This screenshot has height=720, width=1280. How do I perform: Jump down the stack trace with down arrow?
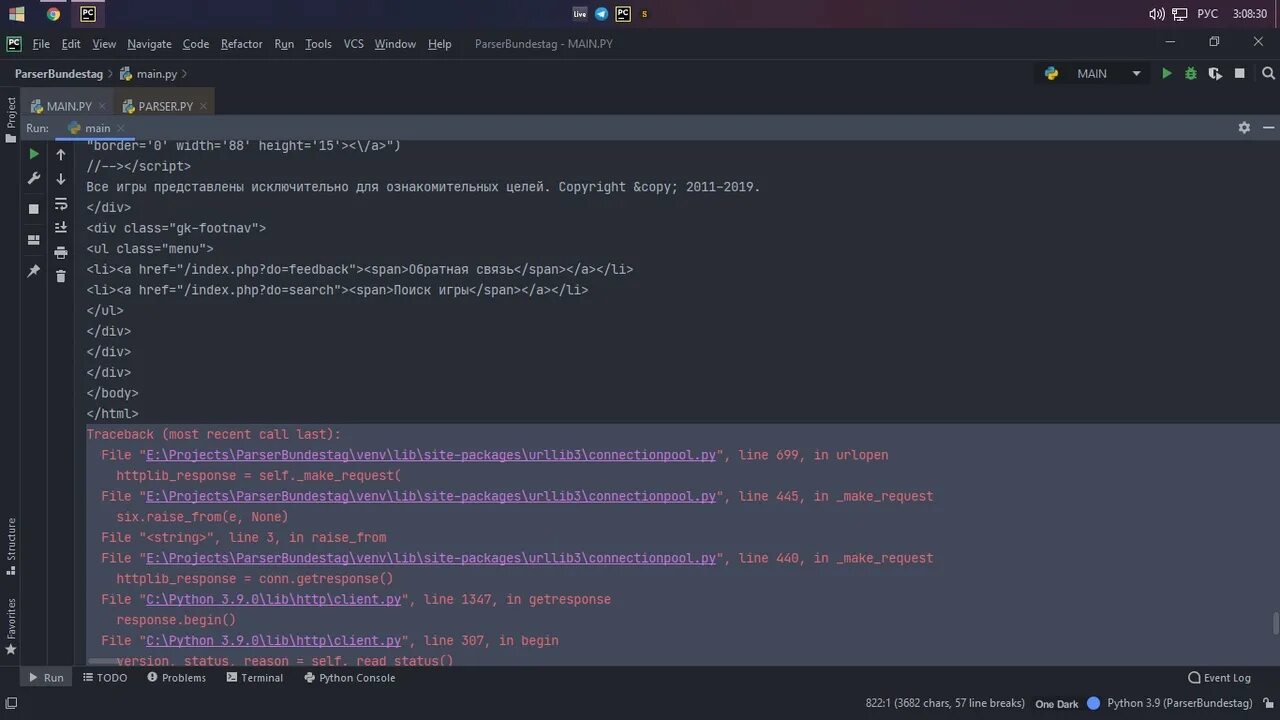tap(61, 179)
